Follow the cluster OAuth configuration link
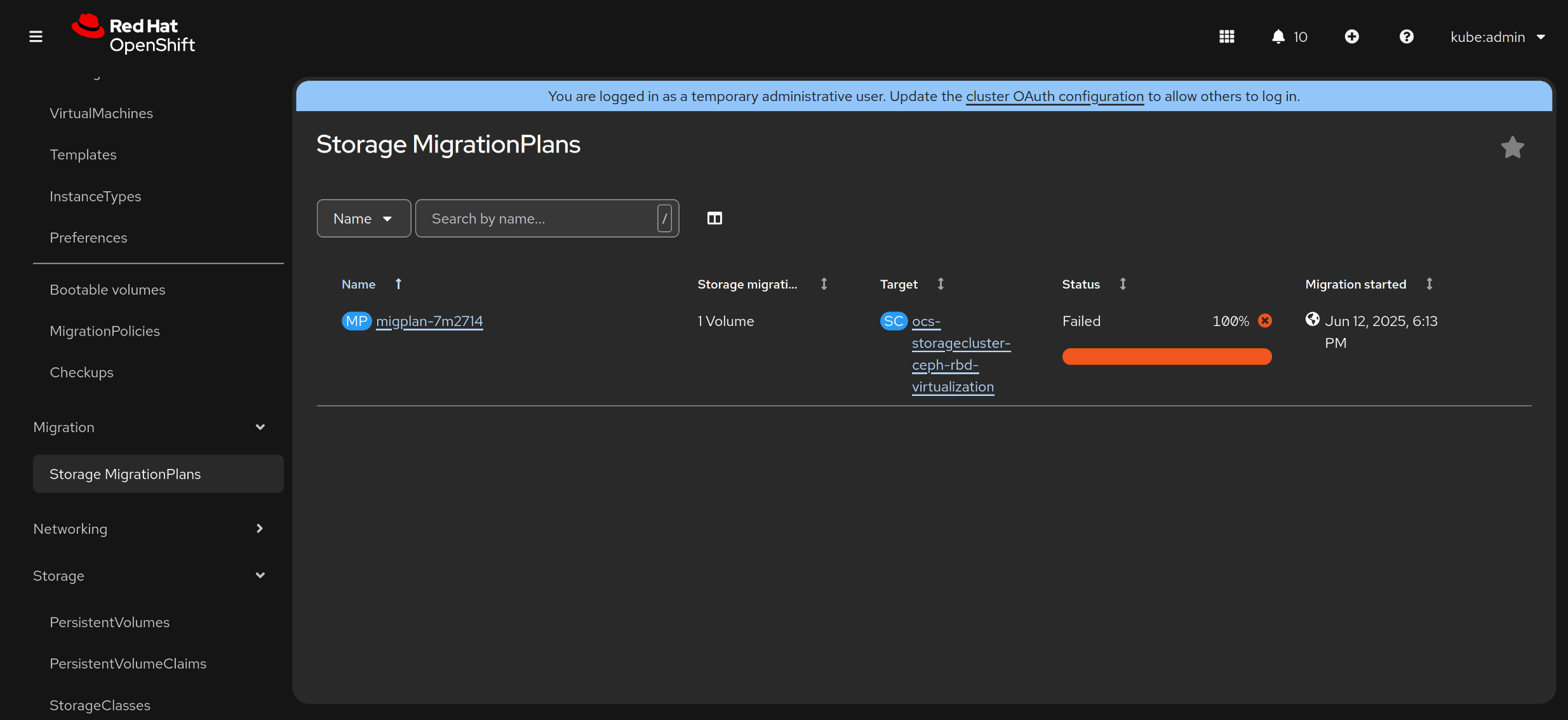 (1054, 96)
